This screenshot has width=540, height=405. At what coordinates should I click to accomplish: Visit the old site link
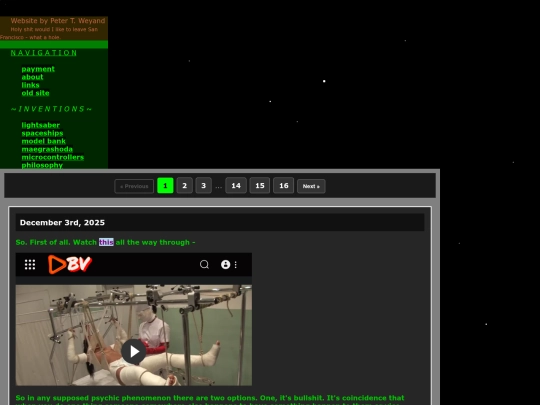point(35,93)
